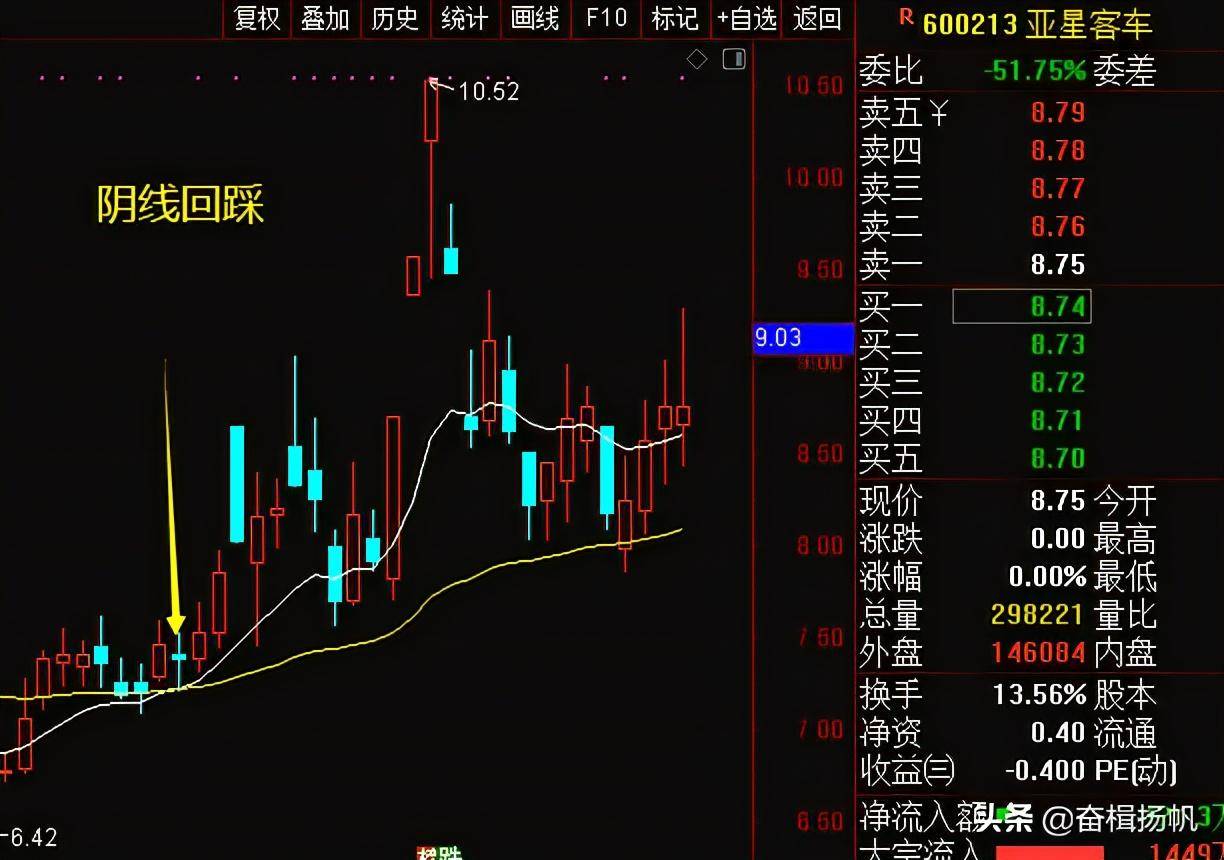This screenshot has width=1224, height=860.
Task: Select the 卖四 price 8.78
Action: [1058, 150]
